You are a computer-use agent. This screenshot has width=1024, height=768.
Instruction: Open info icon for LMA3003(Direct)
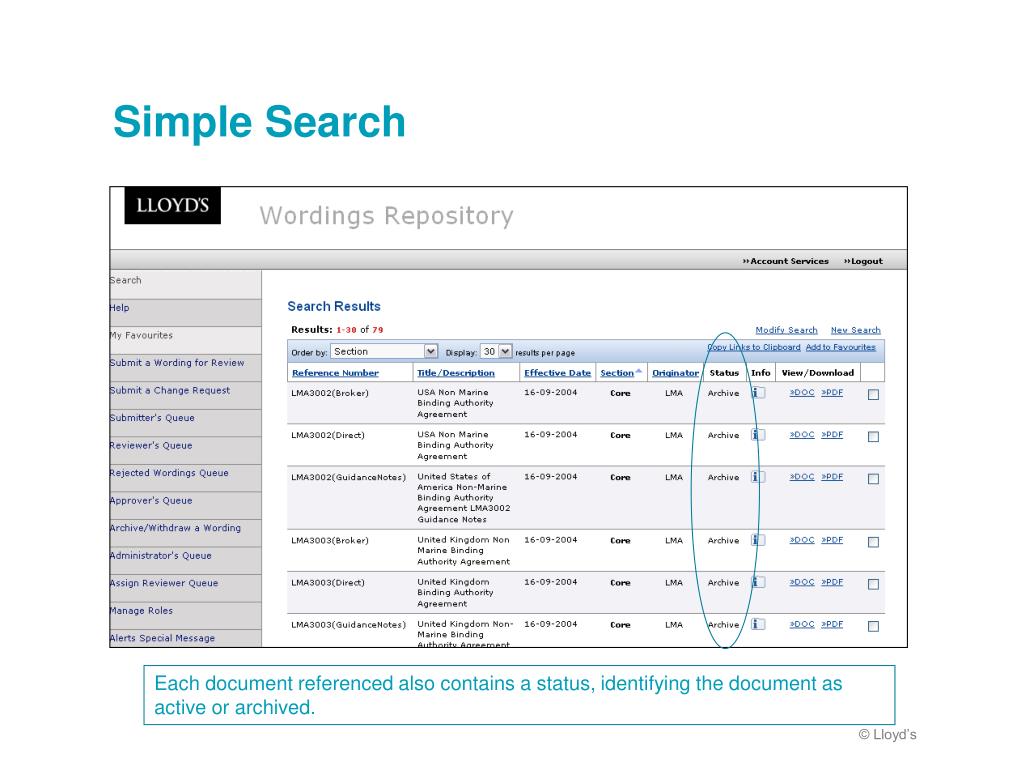coord(758,582)
